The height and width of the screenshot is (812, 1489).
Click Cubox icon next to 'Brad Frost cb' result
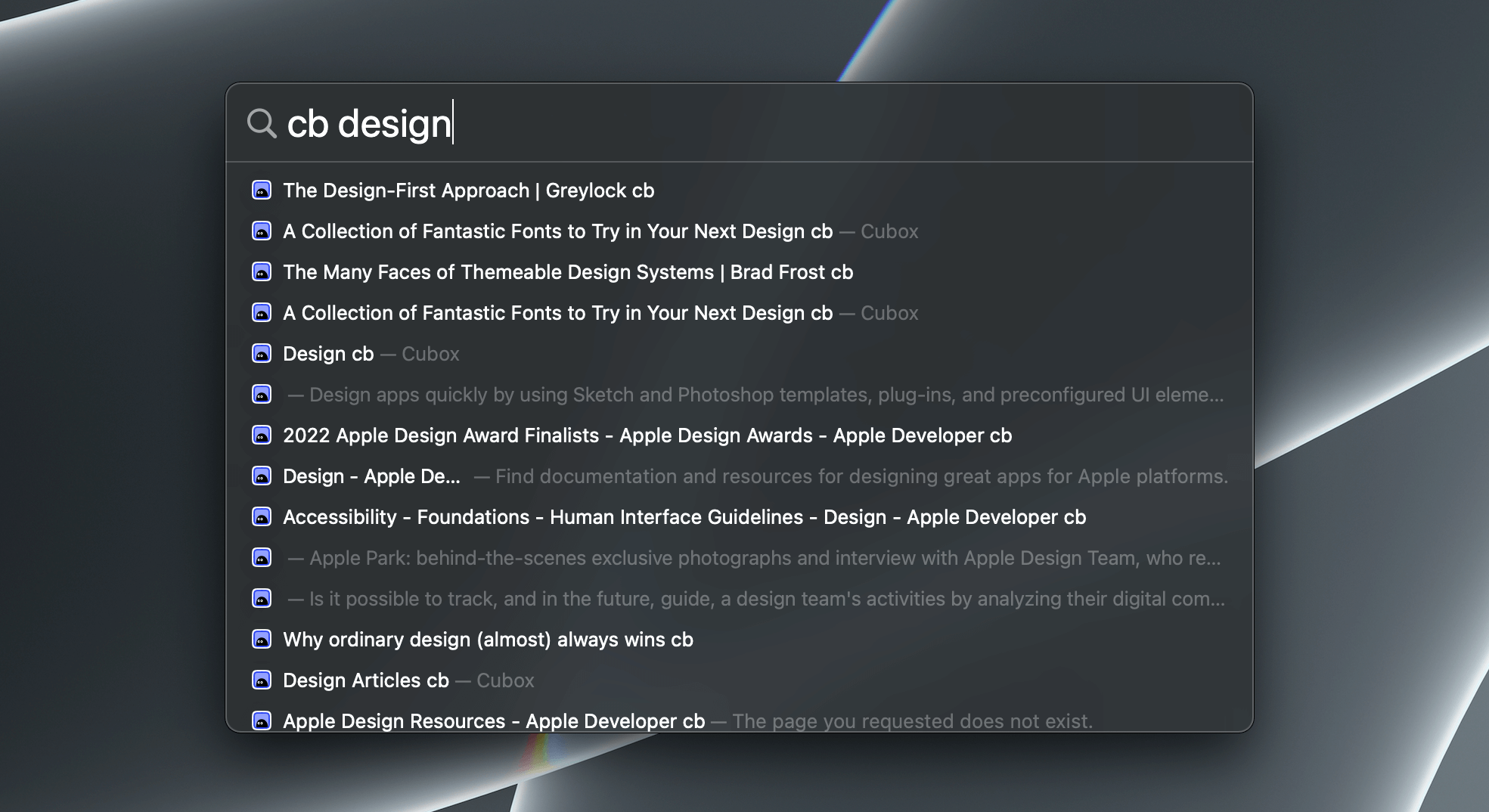(x=262, y=272)
